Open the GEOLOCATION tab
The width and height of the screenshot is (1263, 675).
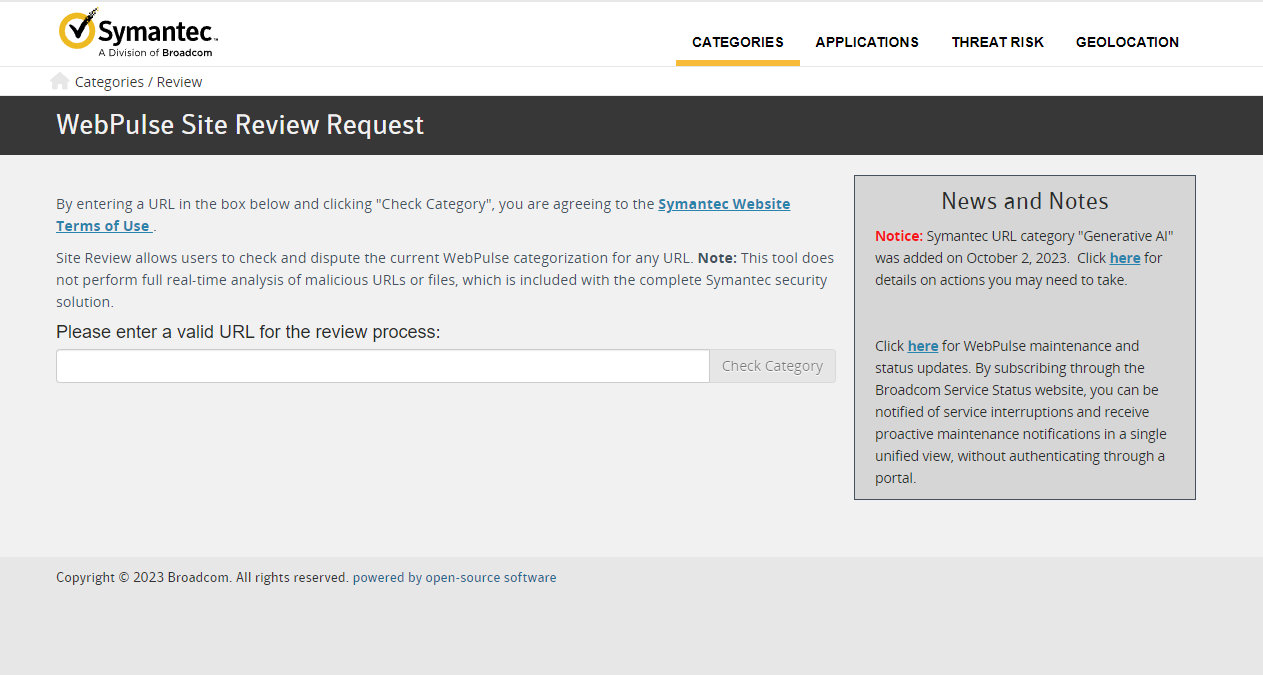(x=1127, y=42)
